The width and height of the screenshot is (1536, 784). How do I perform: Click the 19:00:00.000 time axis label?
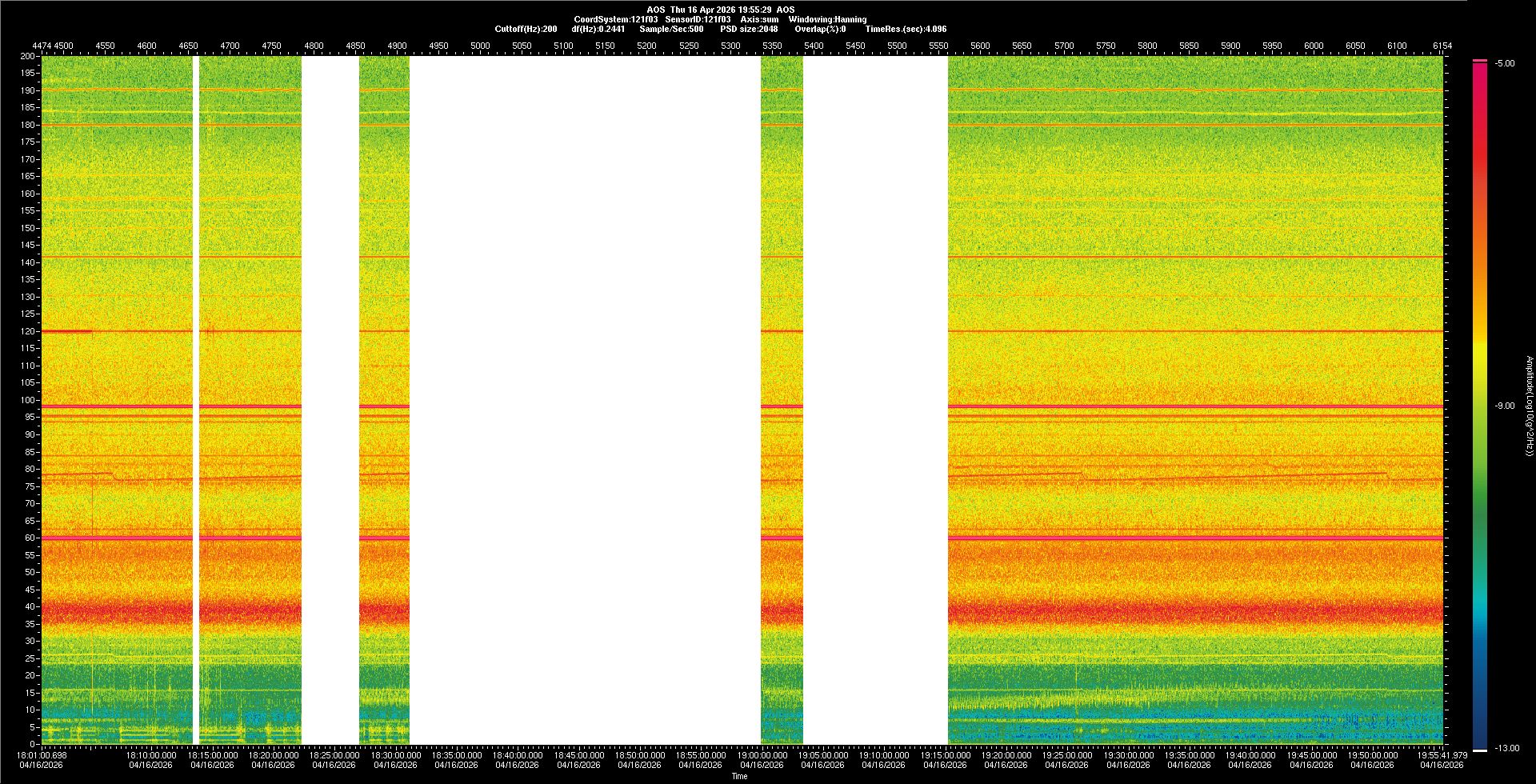coord(762,755)
